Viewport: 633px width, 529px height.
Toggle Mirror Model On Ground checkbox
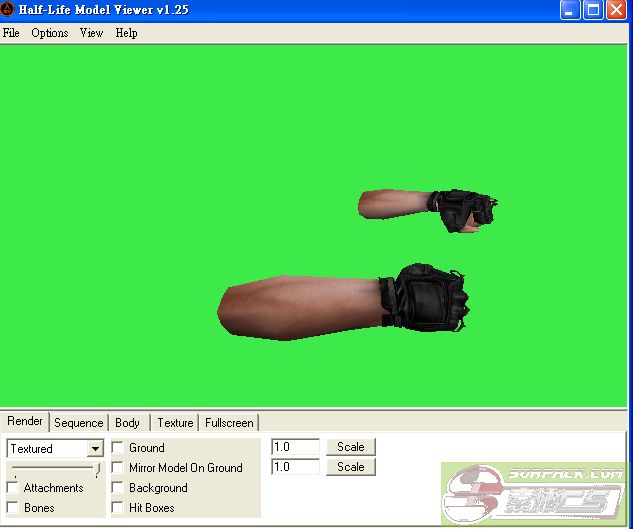click(117, 468)
